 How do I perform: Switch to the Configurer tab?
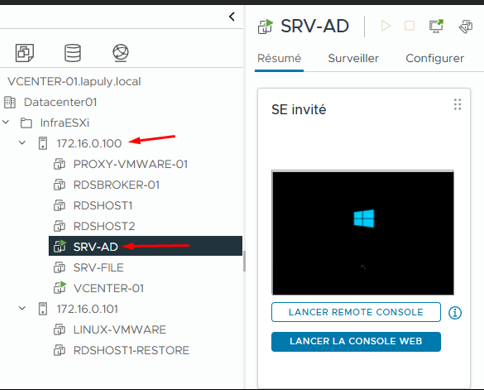point(435,58)
